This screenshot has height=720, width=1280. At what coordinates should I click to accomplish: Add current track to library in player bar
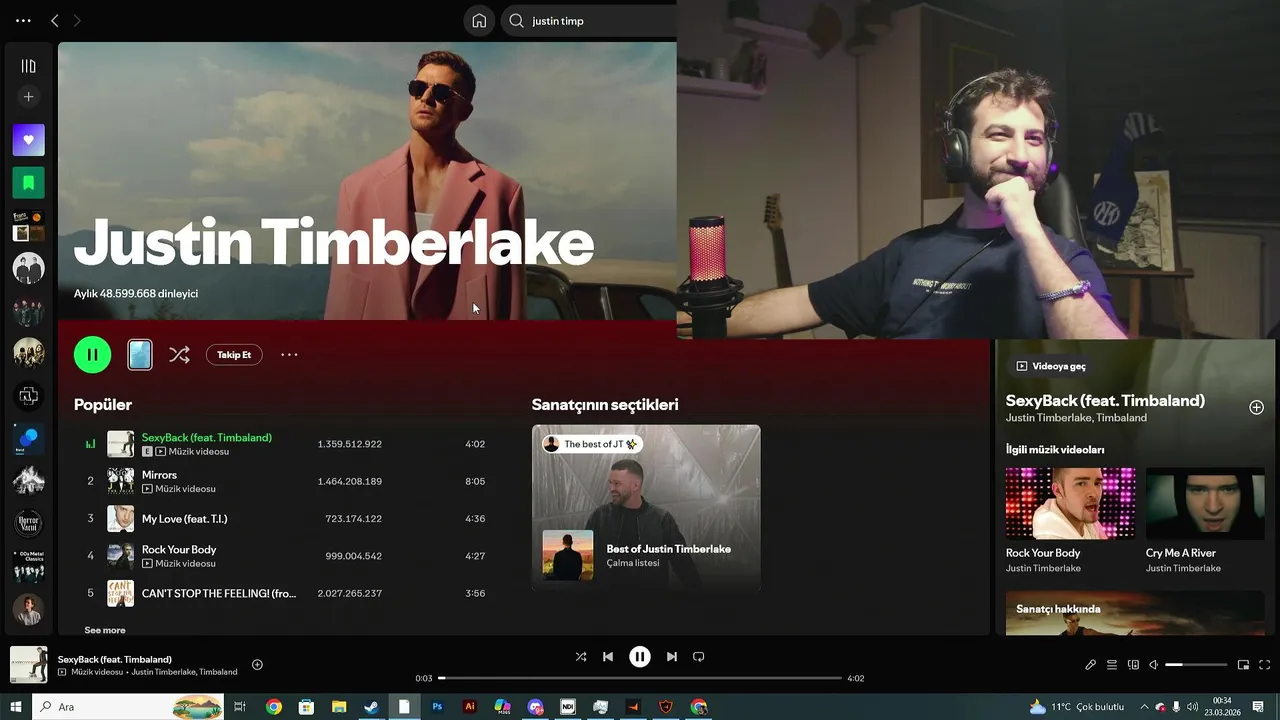tap(257, 665)
